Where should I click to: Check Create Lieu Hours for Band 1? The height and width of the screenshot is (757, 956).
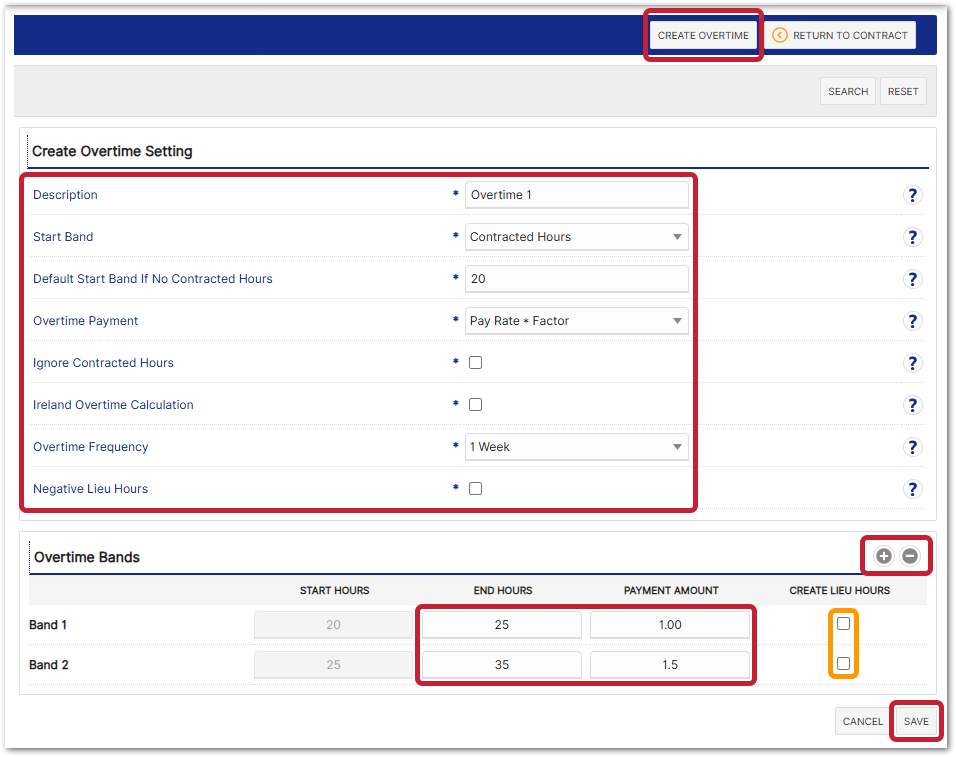pos(844,624)
